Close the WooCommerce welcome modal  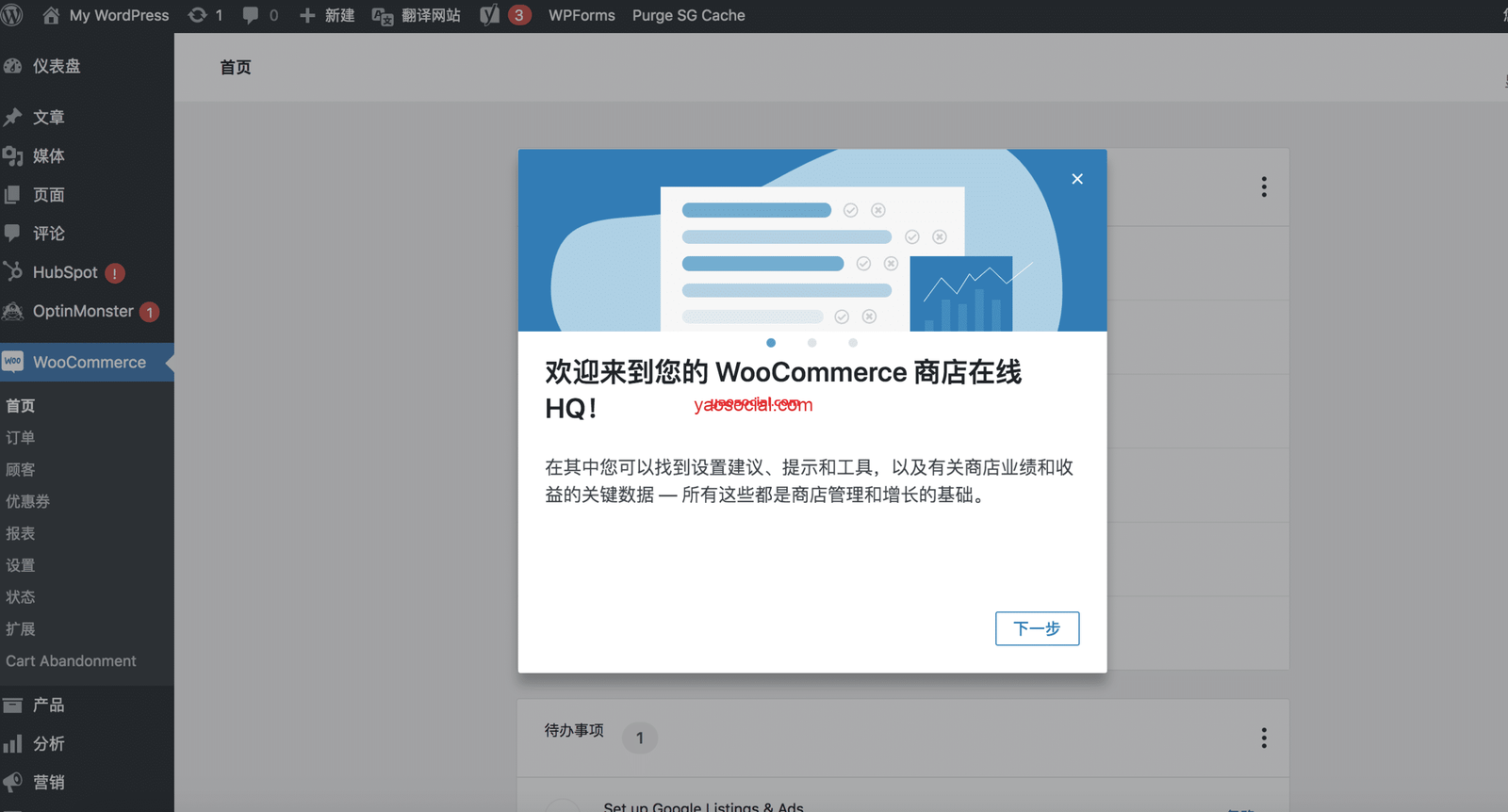(1077, 179)
